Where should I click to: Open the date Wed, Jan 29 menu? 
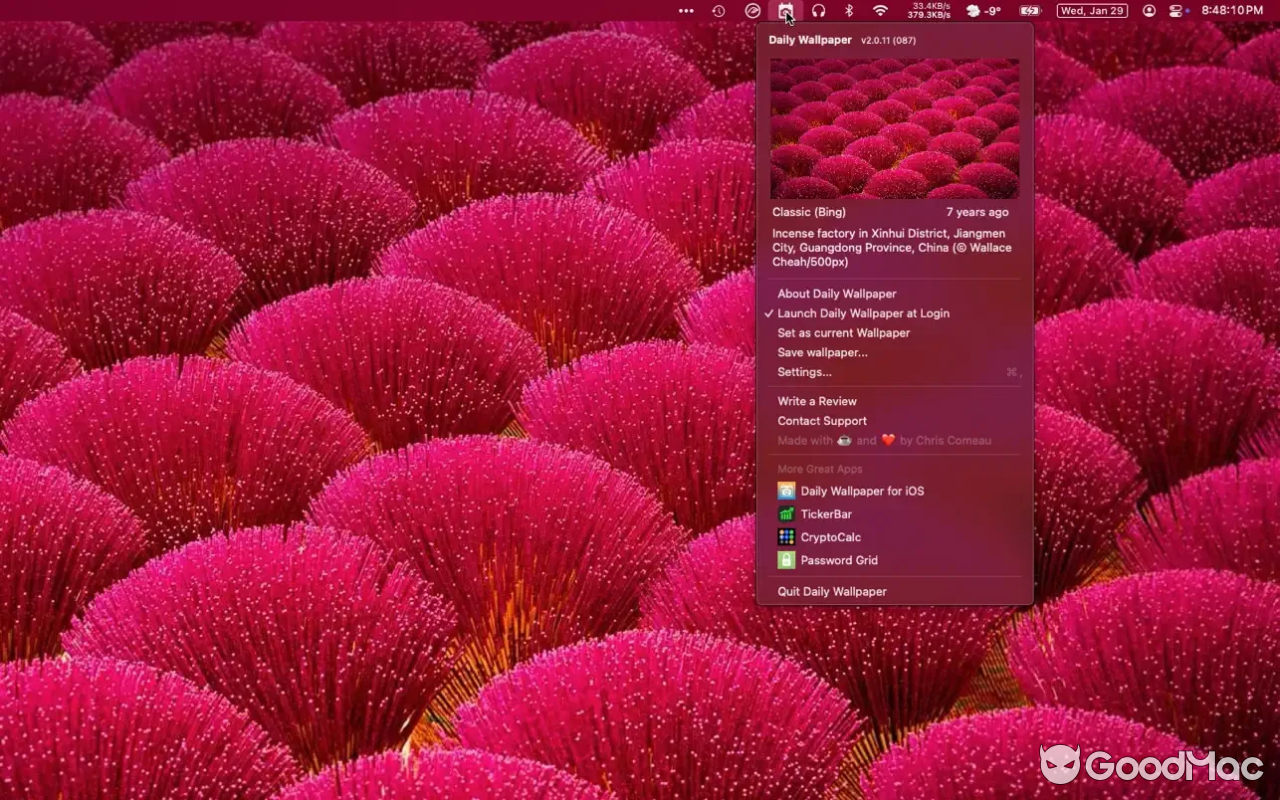pos(1092,11)
